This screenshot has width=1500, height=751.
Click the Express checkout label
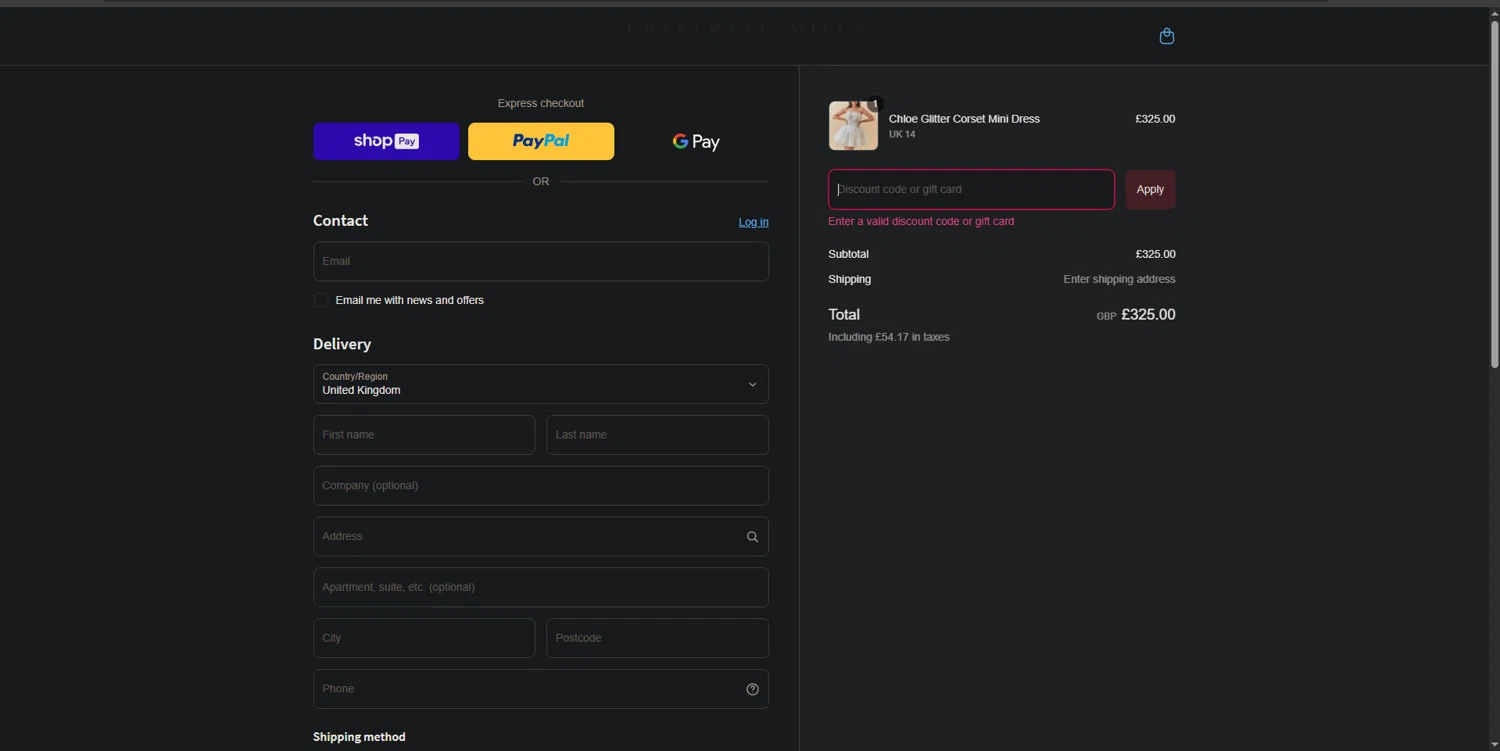(x=541, y=103)
